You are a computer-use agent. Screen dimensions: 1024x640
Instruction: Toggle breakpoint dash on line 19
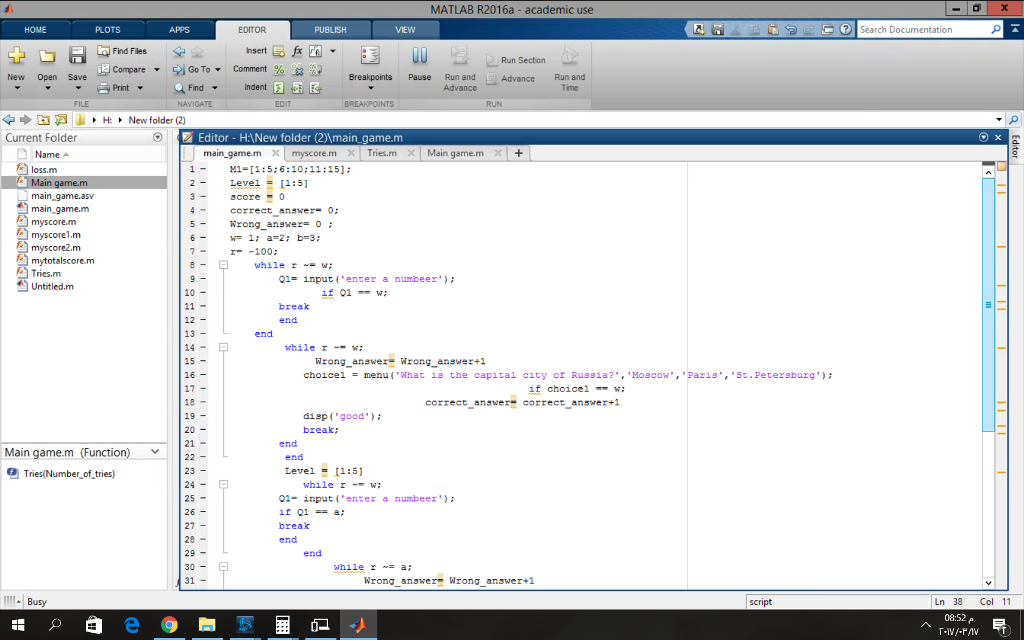point(203,416)
